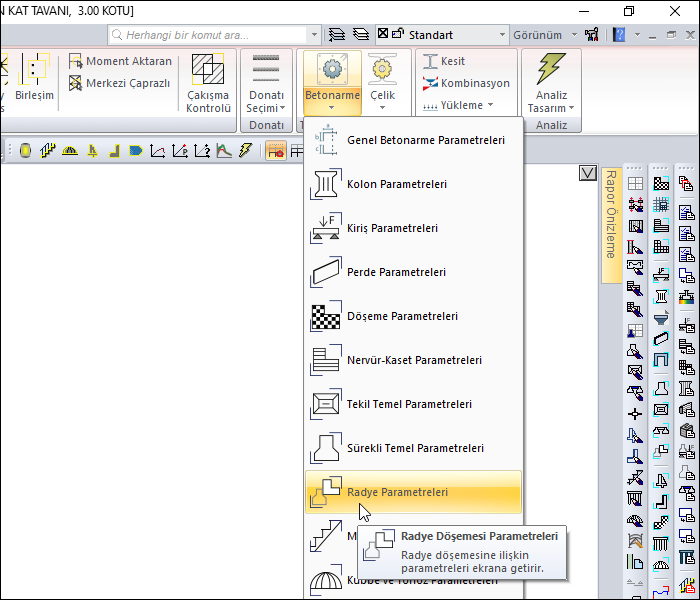The height and width of the screenshot is (600, 700).
Task: Click the Analiz Tasarım lightning icon
Action: [x=551, y=70]
